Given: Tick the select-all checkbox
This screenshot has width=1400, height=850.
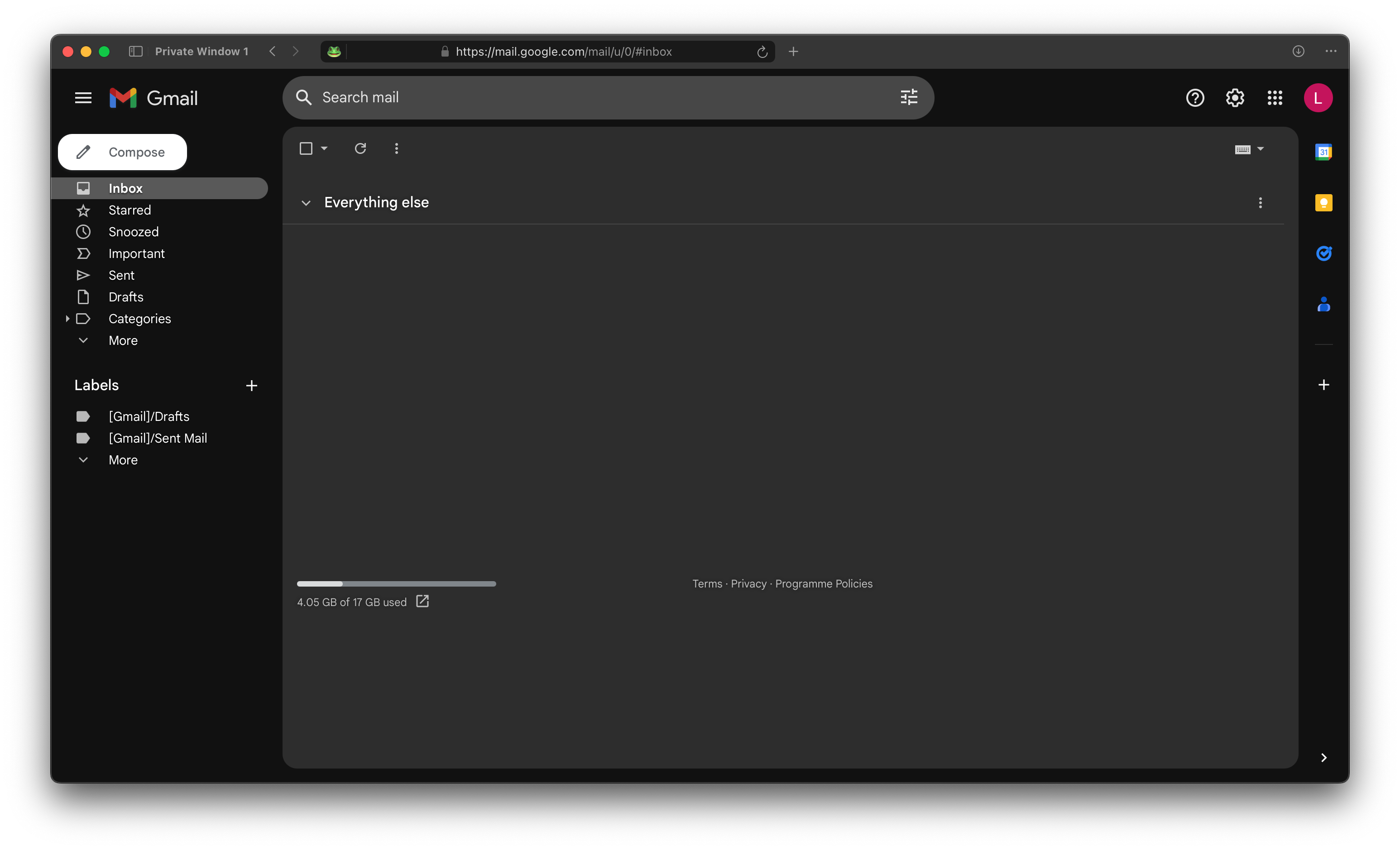Looking at the screenshot, I should click(x=306, y=148).
